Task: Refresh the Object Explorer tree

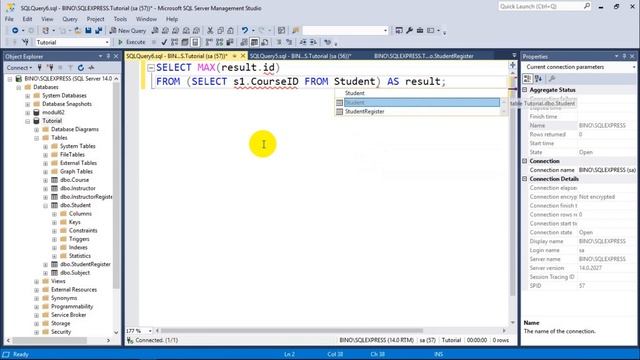Action: tap(81, 68)
